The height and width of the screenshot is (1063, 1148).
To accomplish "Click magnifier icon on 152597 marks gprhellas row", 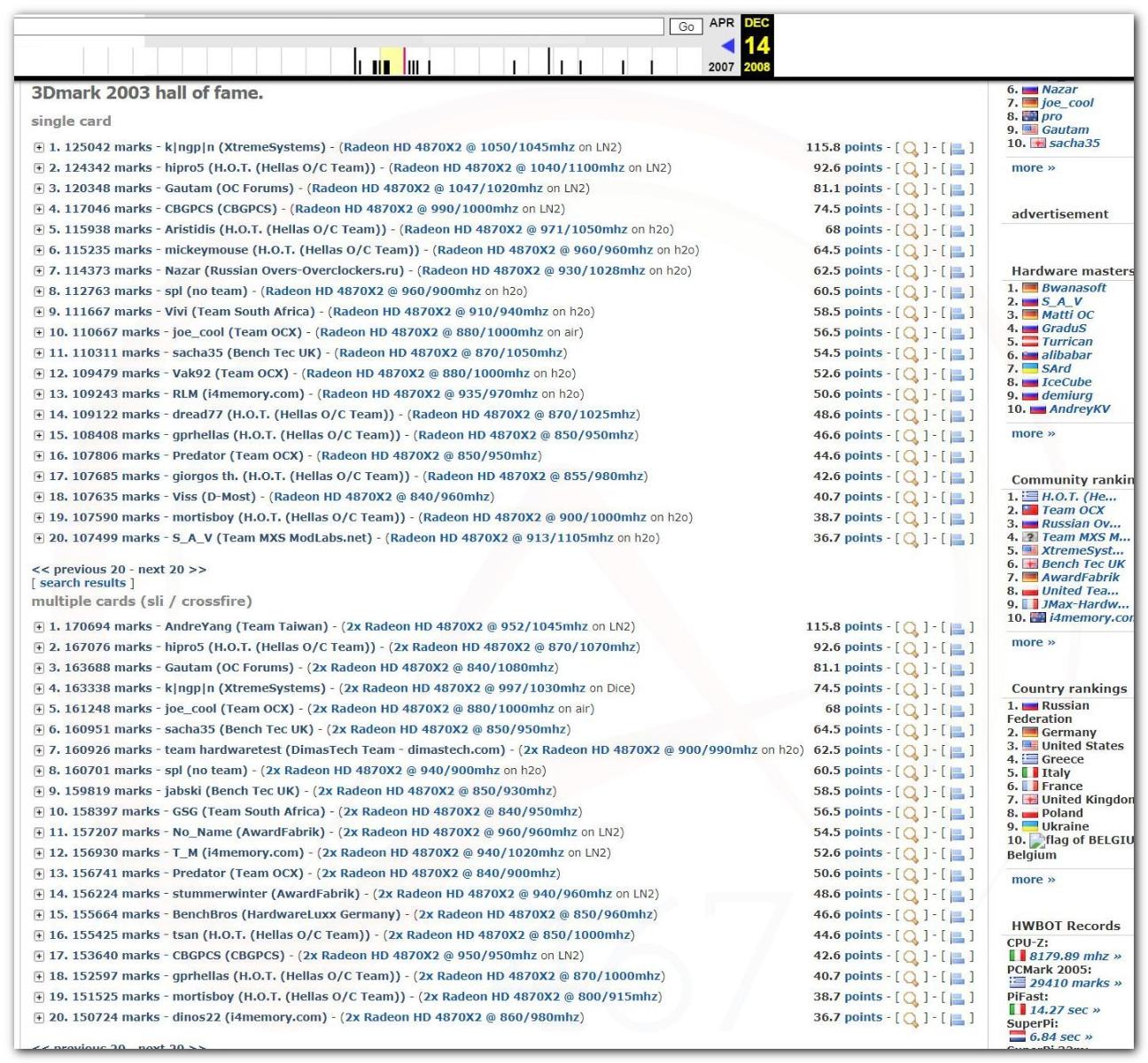I will tap(910, 977).
